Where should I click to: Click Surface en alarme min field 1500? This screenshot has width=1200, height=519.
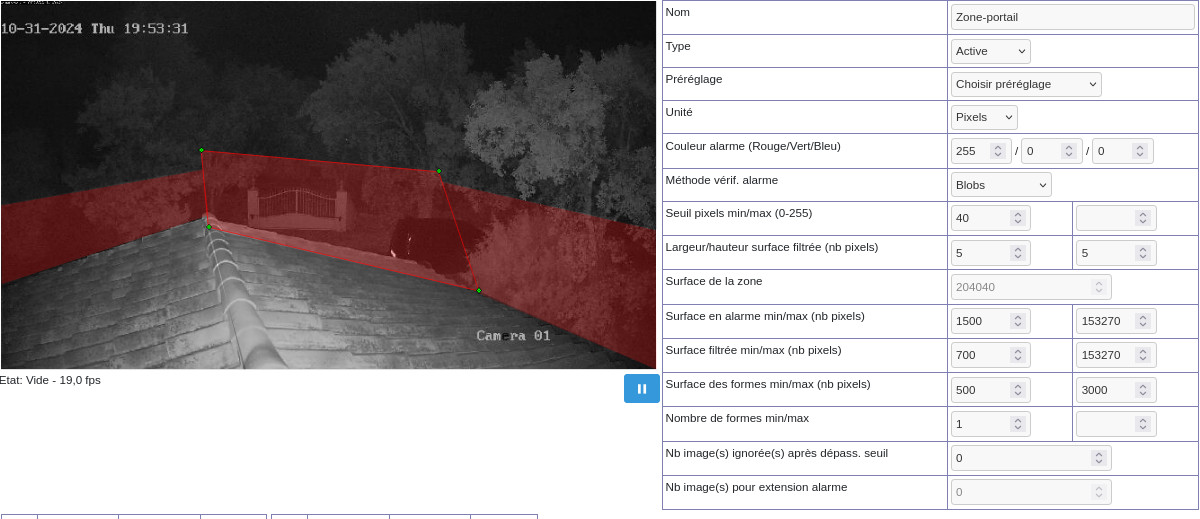click(x=991, y=321)
